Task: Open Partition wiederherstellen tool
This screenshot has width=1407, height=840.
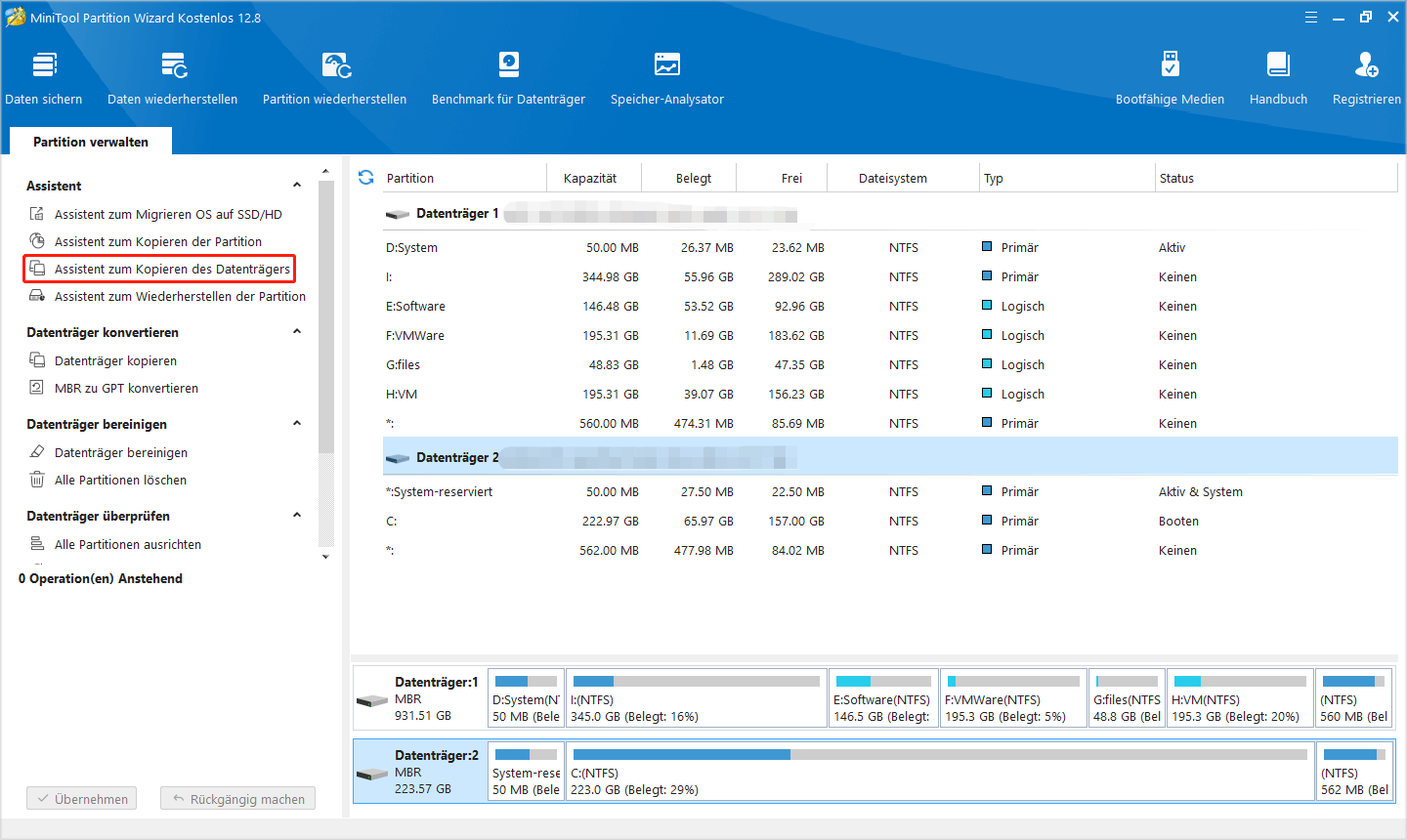Action: 335,78
